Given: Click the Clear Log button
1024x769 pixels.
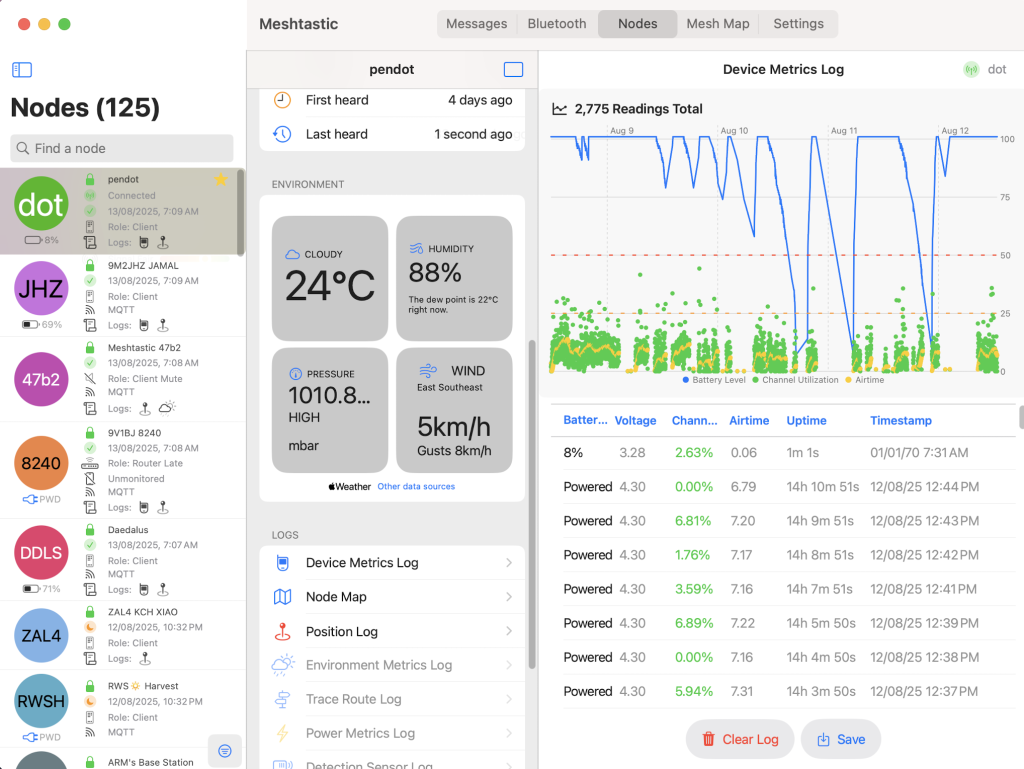Looking at the screenshot, I should tap(740, 739).
